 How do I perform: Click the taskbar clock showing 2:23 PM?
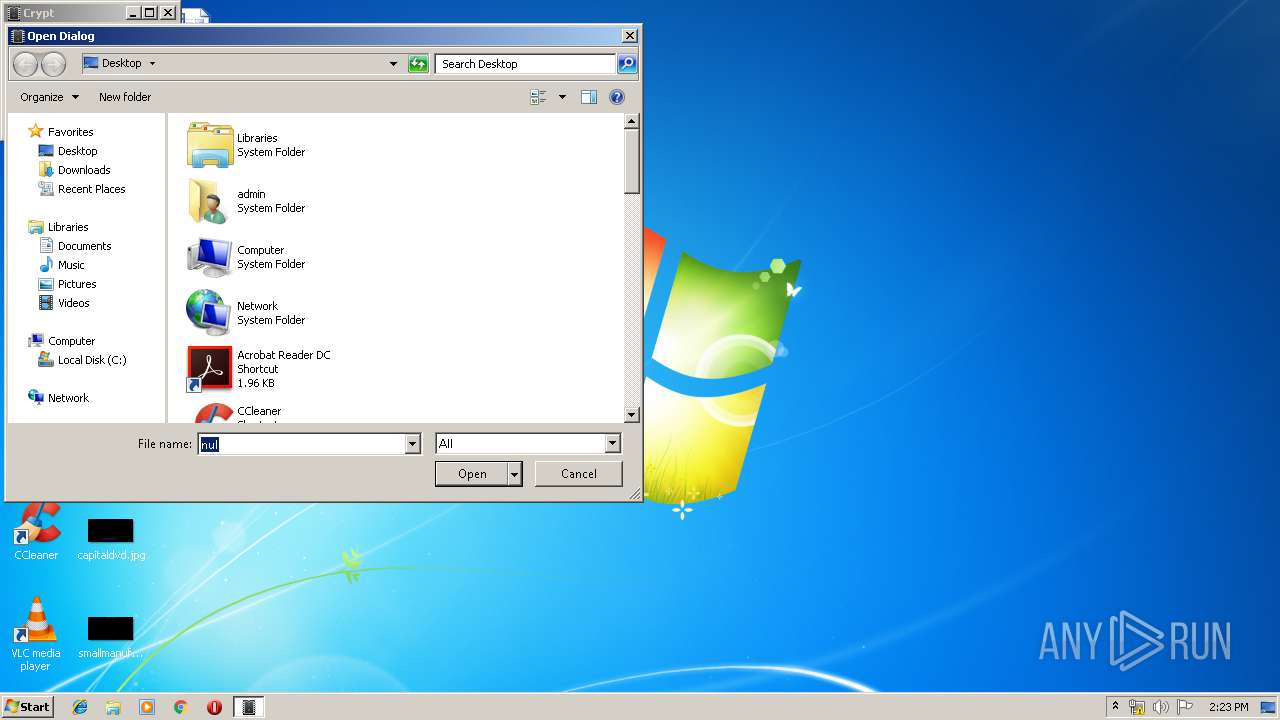pos(1228,707)
